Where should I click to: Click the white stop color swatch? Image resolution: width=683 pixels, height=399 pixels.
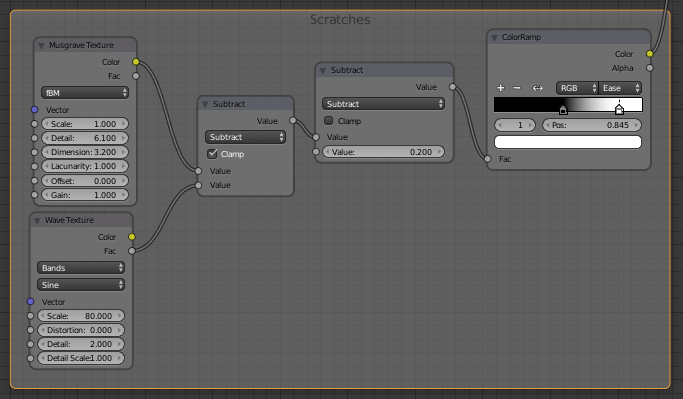568,142
